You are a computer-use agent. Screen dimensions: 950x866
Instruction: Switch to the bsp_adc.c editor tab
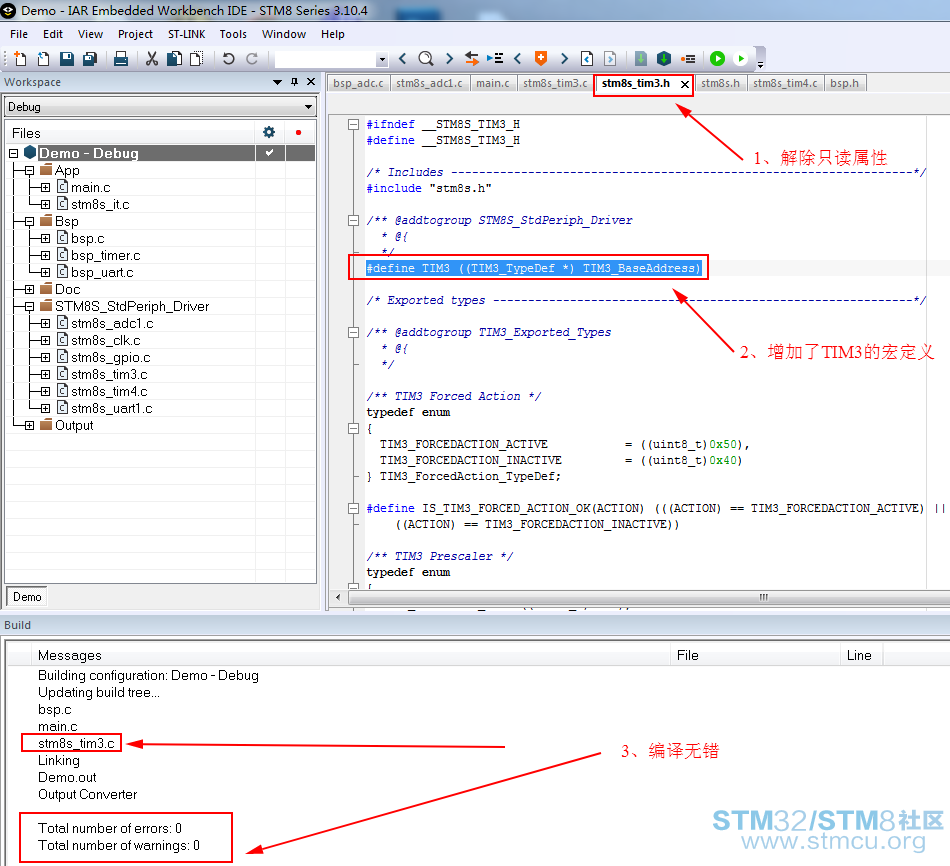(x=358, y=83)
